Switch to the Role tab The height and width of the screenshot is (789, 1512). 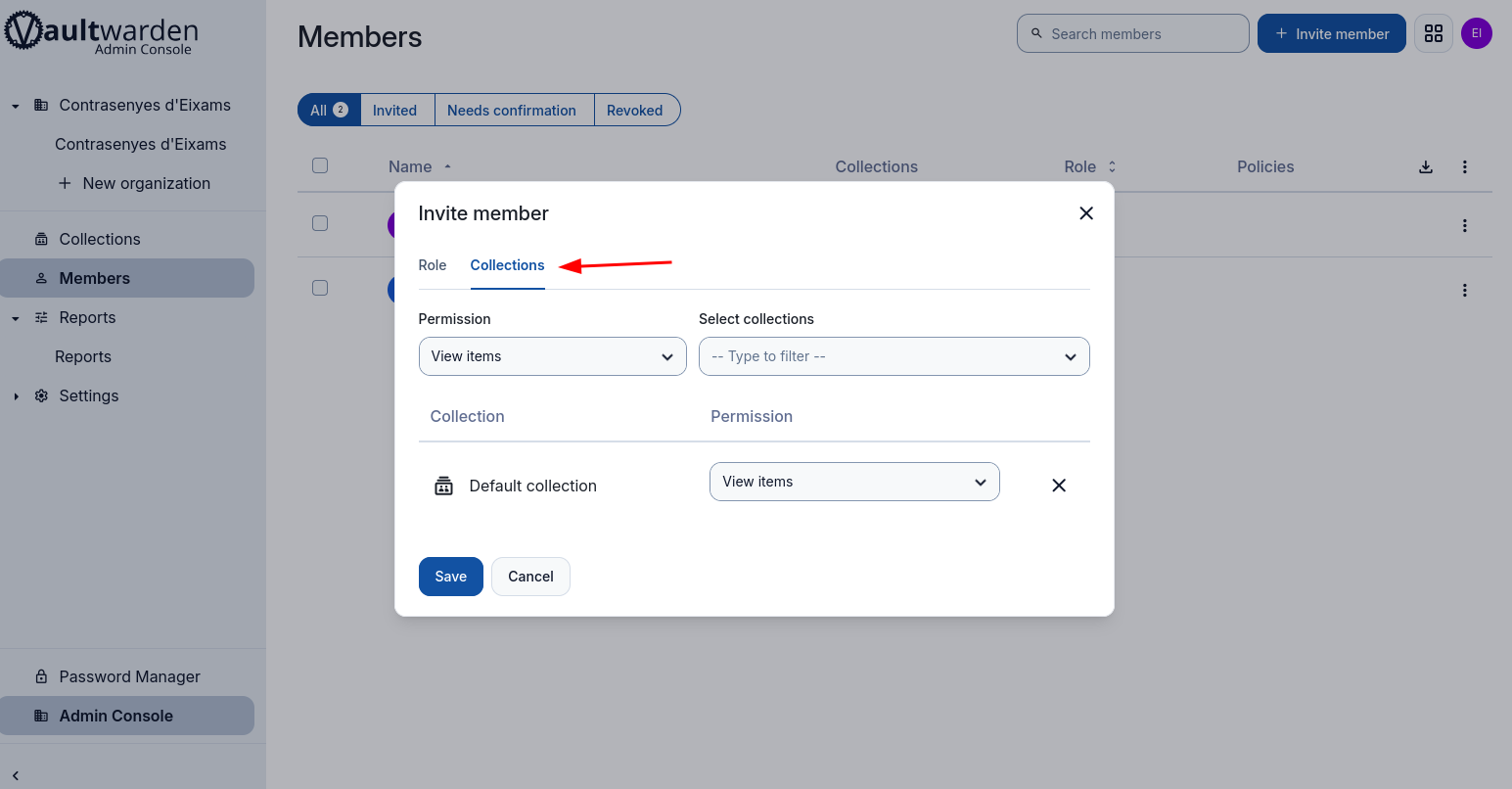click(x=433, y=265)
